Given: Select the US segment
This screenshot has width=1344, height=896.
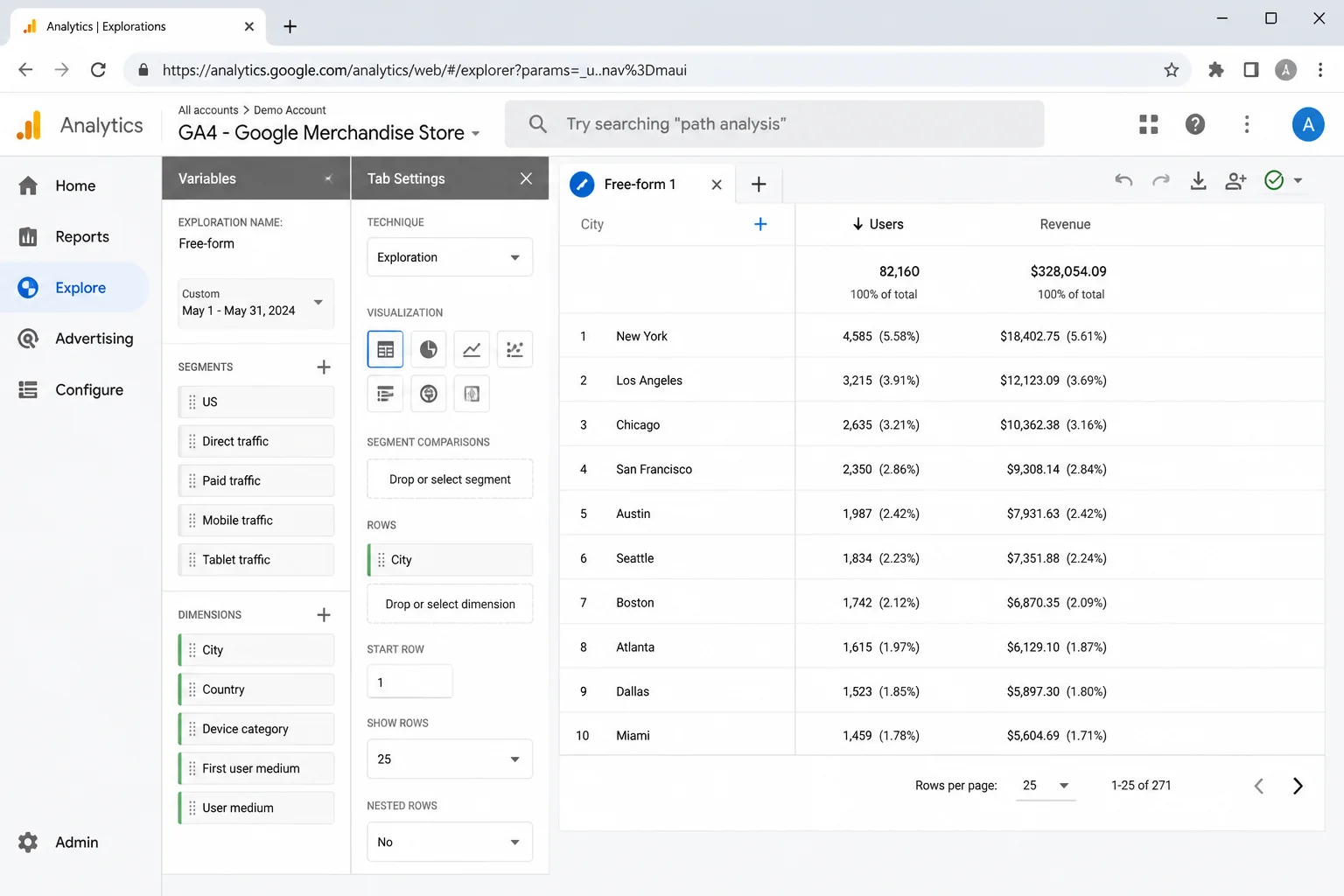Looking at the screenshot, I should click(x=256, y=402).
